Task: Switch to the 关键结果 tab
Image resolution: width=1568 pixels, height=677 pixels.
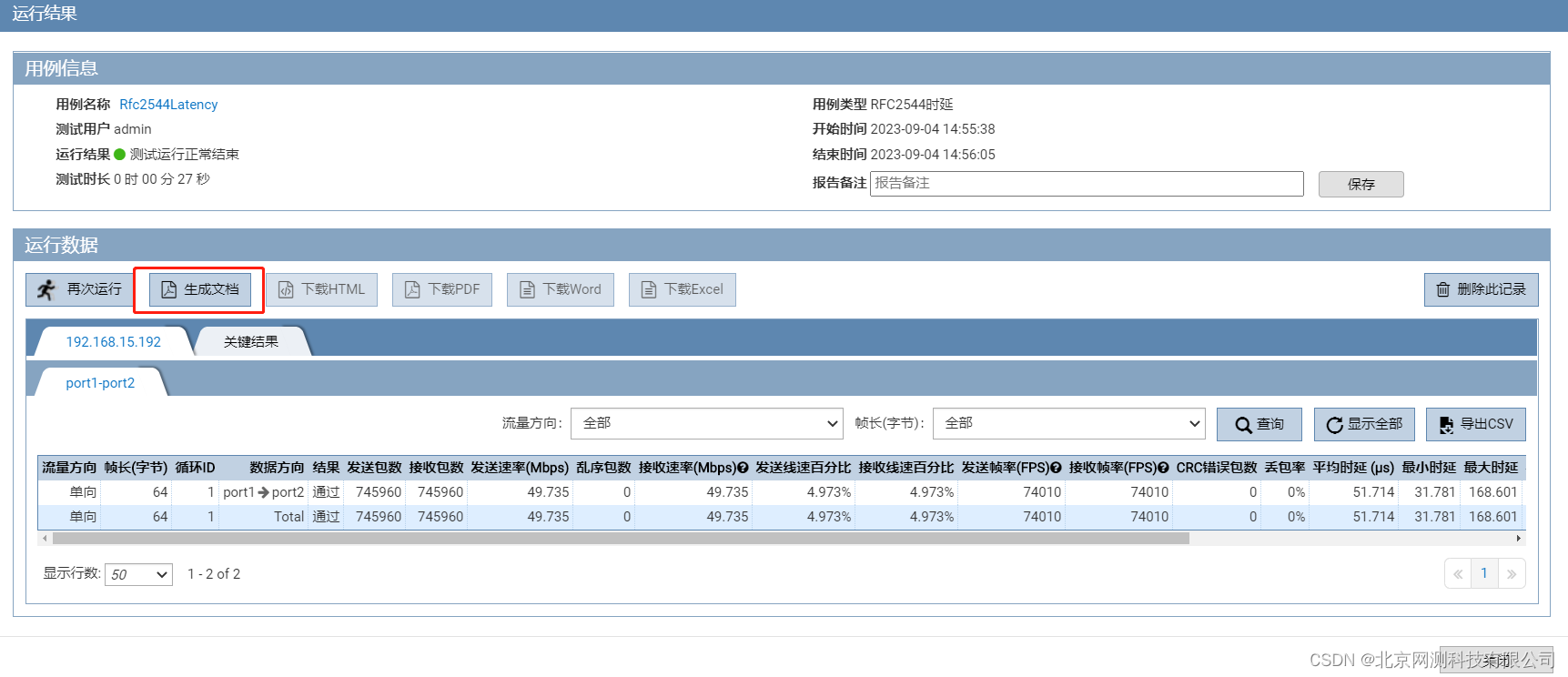Action: click(x=251, y=341)
